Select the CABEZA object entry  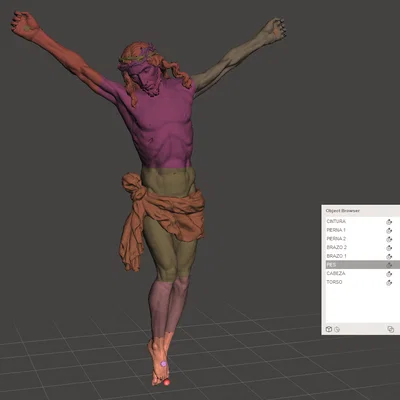[362, 273]
